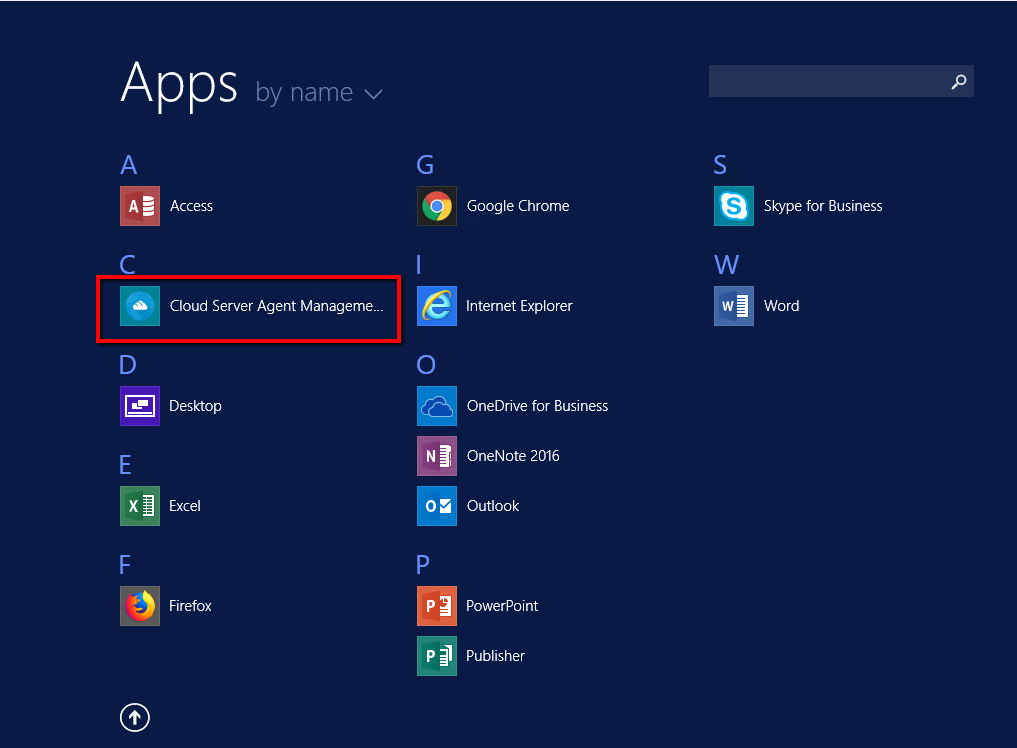Jump using the letter A header

(x=128, y=165)
